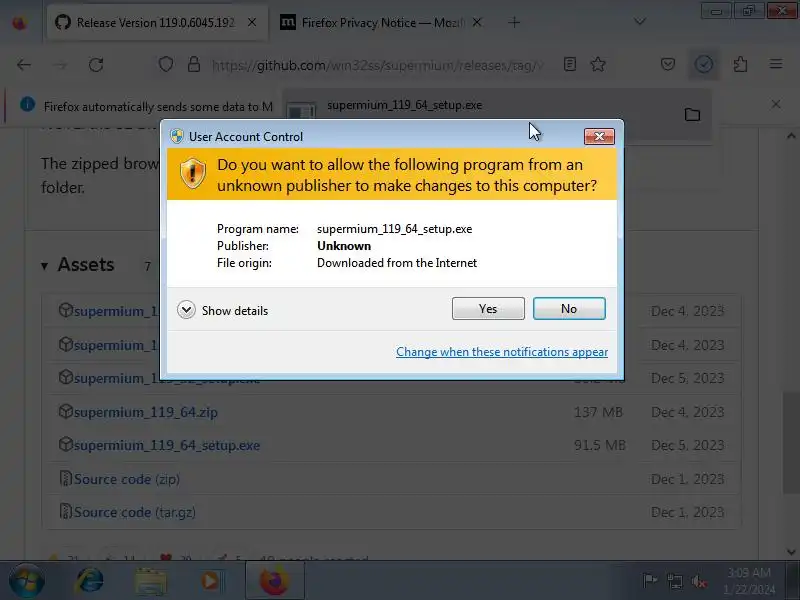Open Action Center flag tray icon

pos(649,581)
